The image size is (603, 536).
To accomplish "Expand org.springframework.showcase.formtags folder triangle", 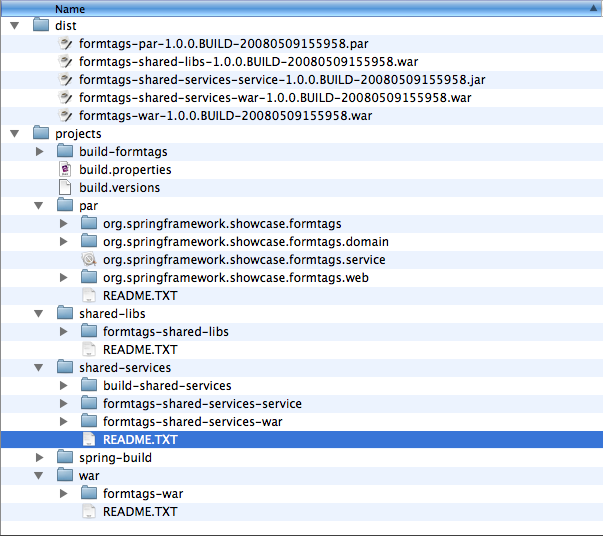I will [x=63, y=223].
